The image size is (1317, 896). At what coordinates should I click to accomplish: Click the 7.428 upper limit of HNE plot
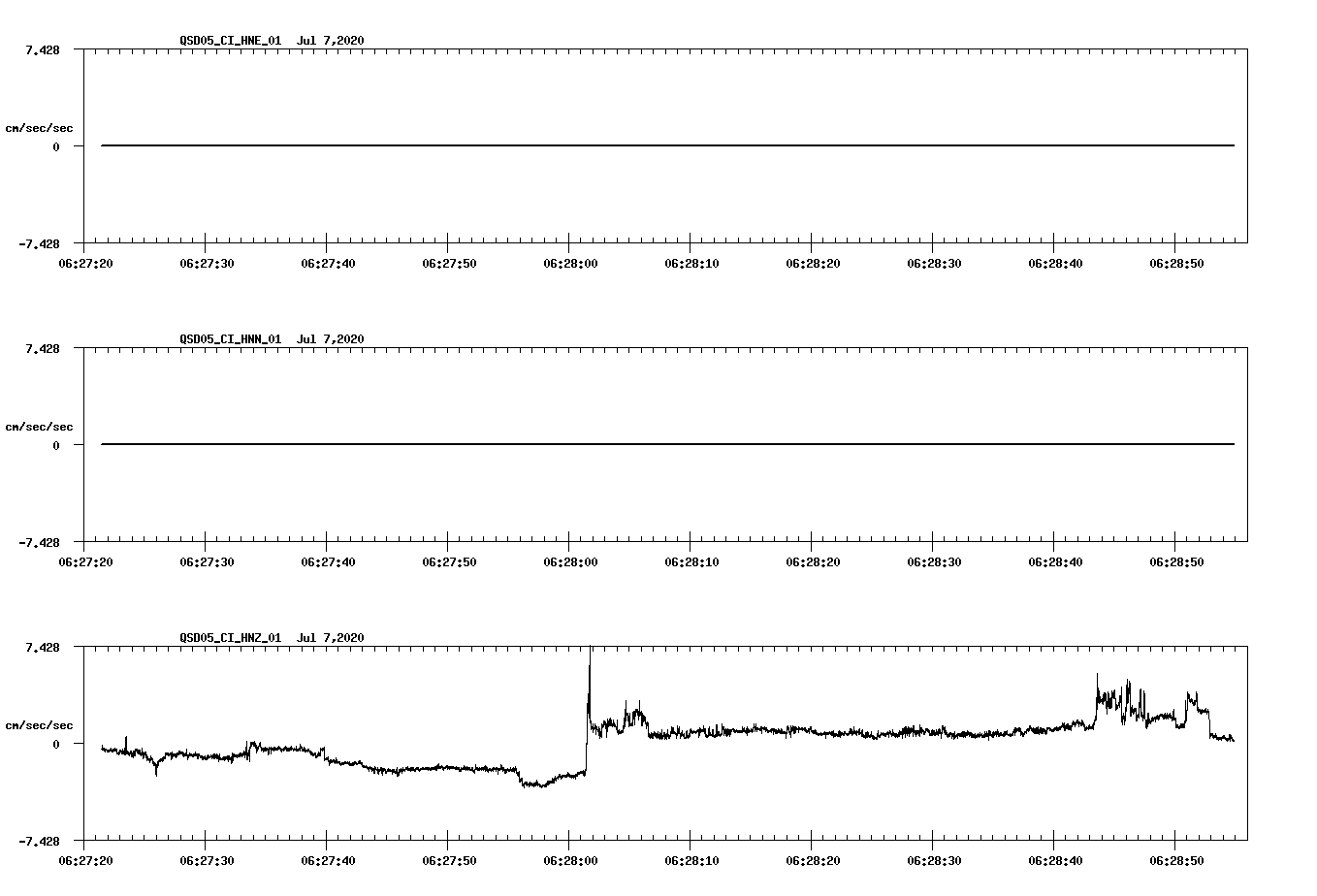click(x=43, y=49)
